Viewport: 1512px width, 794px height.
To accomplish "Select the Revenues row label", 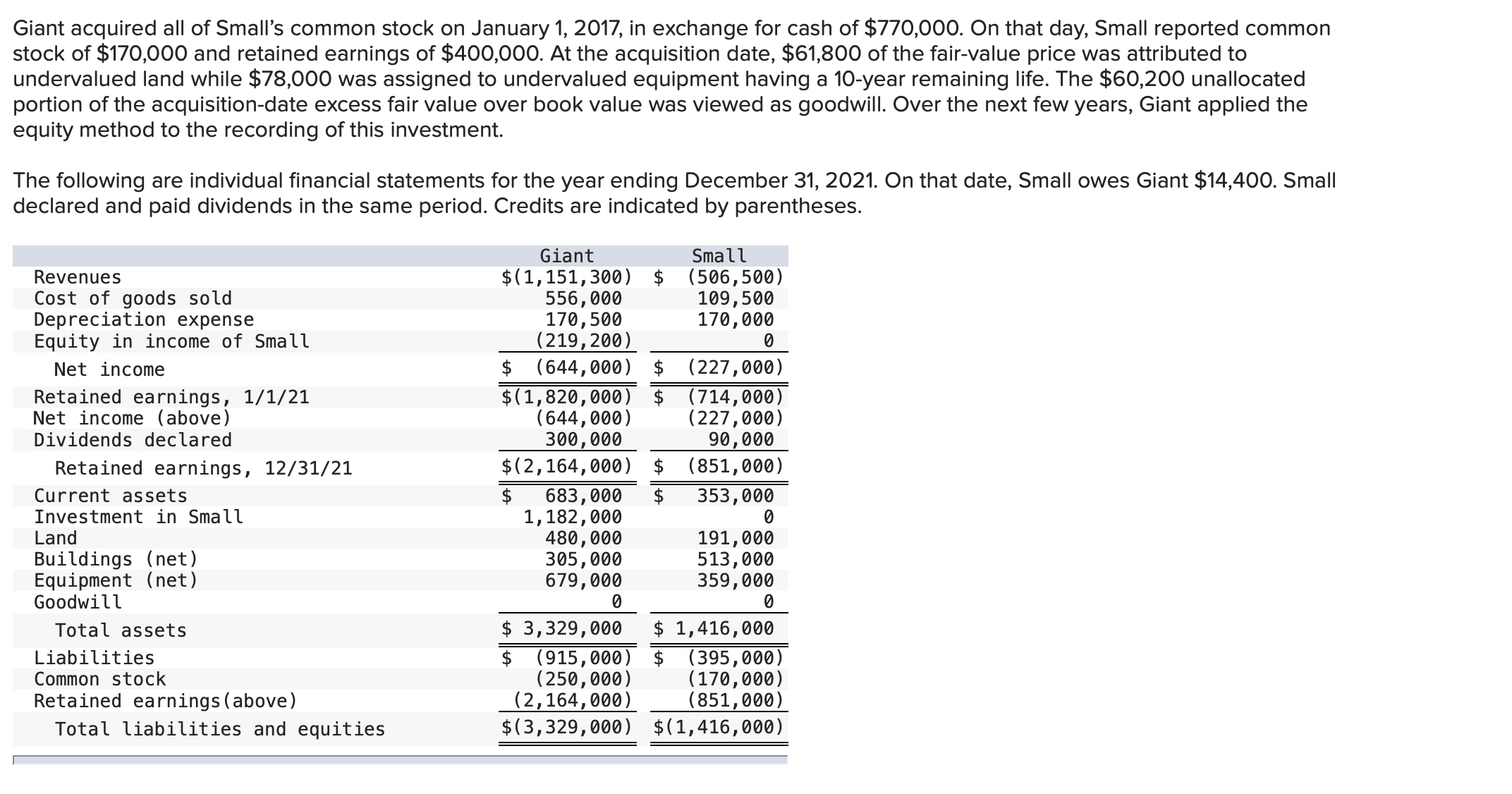I will pyautogui.click(x=78, y=277).
